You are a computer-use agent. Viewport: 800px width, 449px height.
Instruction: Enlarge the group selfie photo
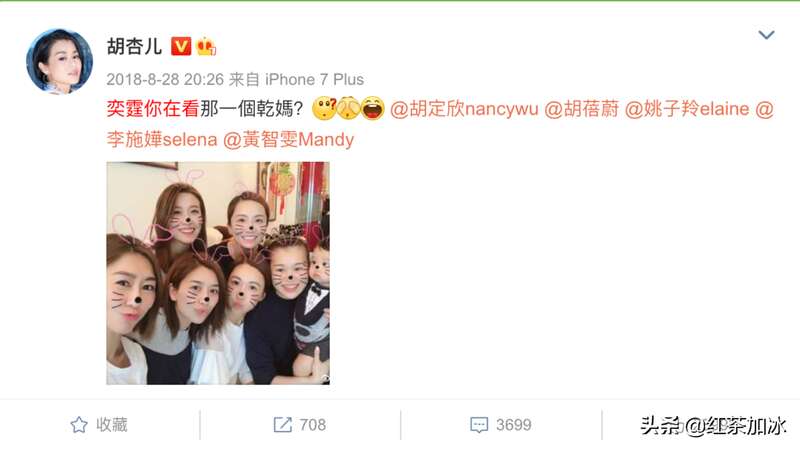point(218,273)
